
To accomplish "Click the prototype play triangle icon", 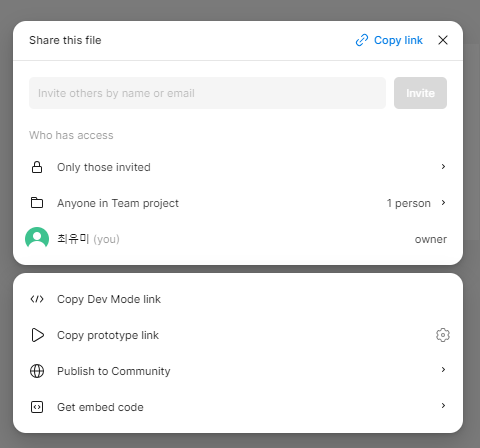I will (x=38, y=335).
